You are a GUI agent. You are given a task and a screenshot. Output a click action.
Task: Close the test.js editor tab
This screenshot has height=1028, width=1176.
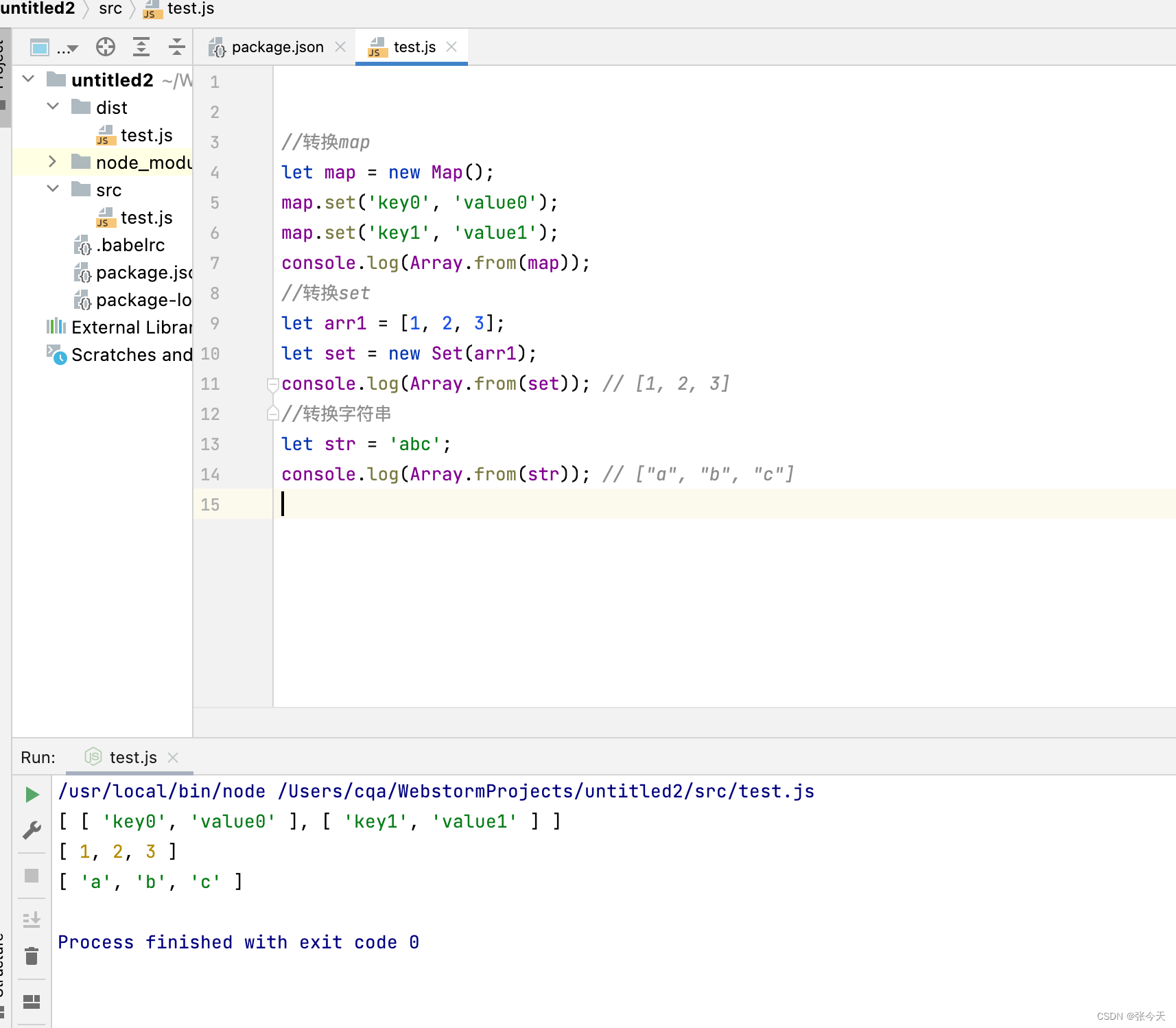pos(451,47)
